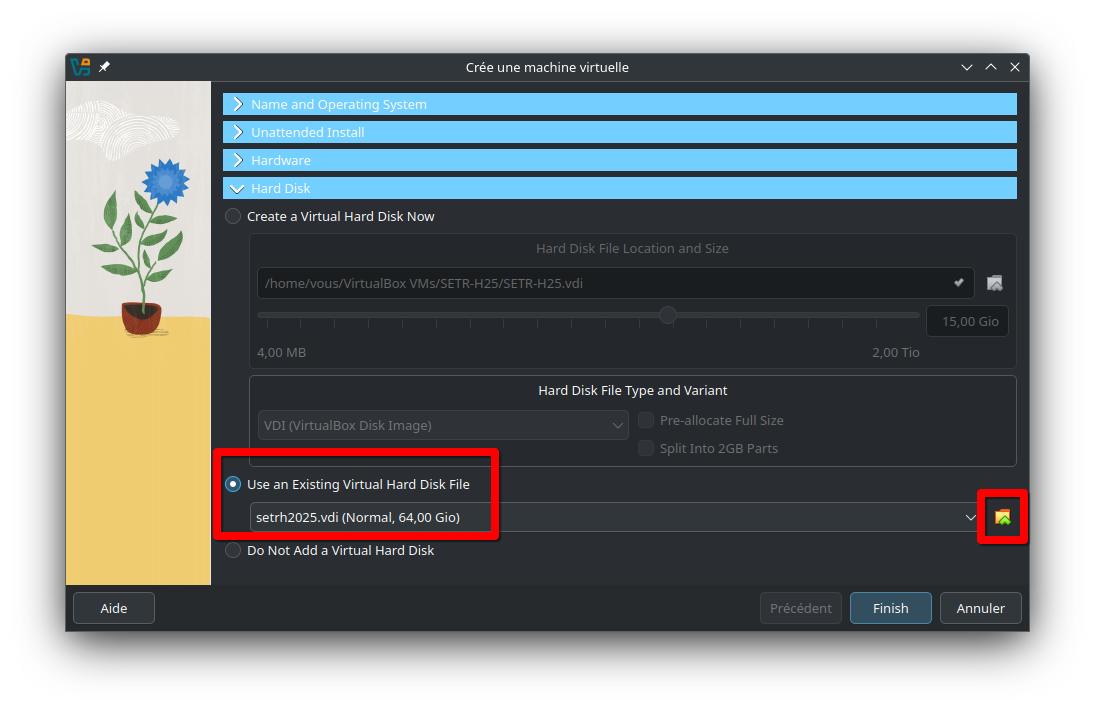Image resolution: width=1095 pixels, height=709 pixels.
Task: Close the Crée une machine virtuelle dialog
Action: pos(1015,67)
